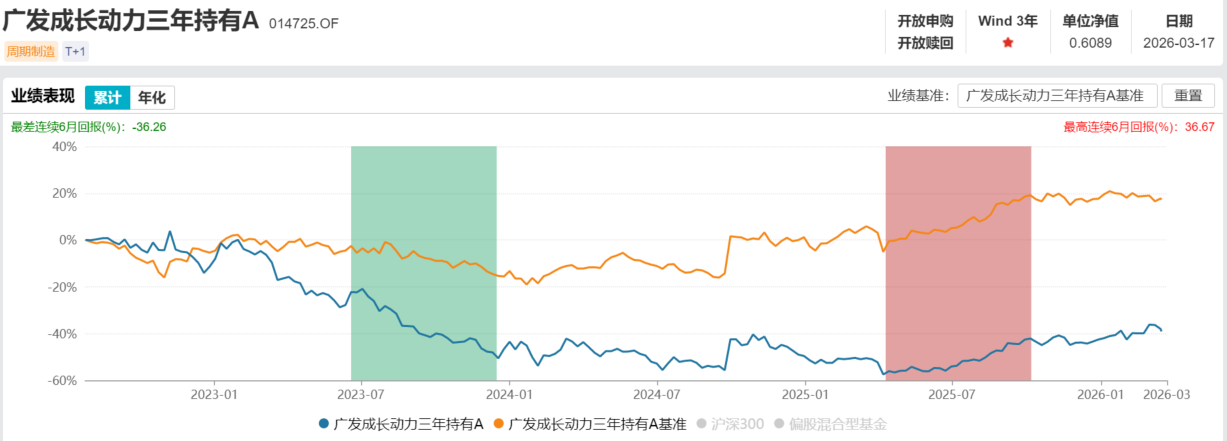This screenshot has height=441, width=1227.
Task: Click the grey 沪深300 legend dot
Action: tap(702, 424)
